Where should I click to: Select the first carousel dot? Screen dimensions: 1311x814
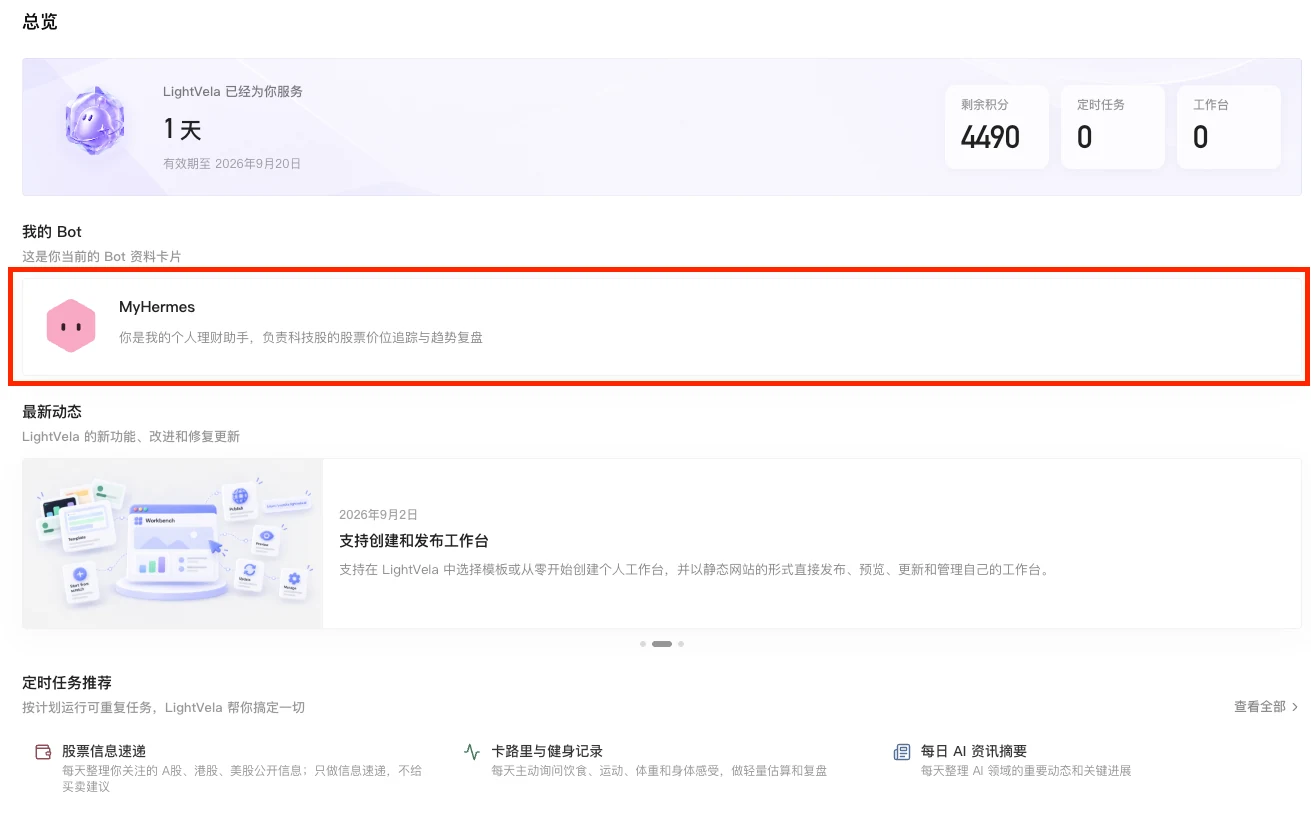[x=643, y=644]
